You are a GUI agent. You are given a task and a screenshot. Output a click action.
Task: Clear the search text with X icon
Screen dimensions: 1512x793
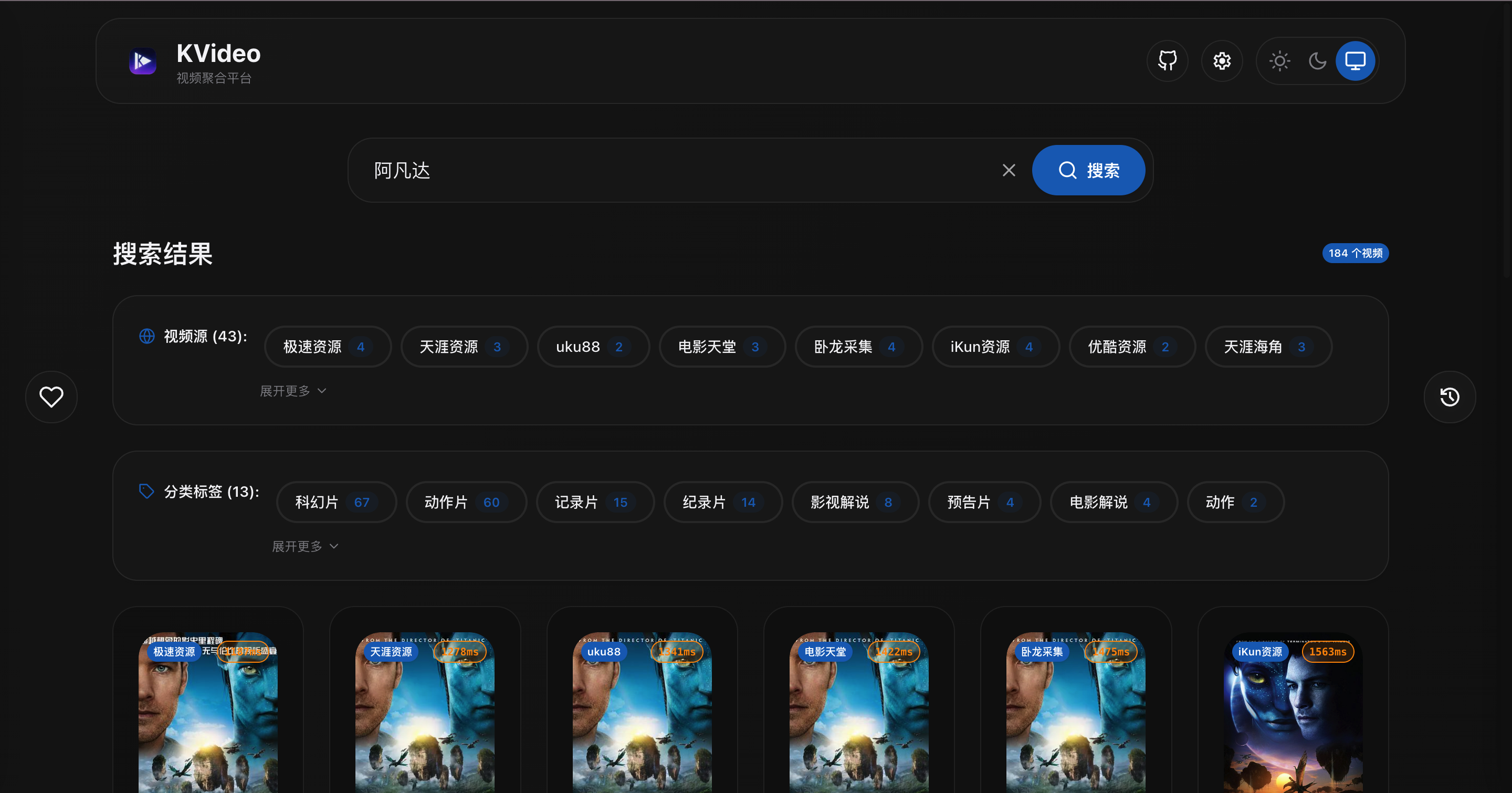tap(1009, 170)
